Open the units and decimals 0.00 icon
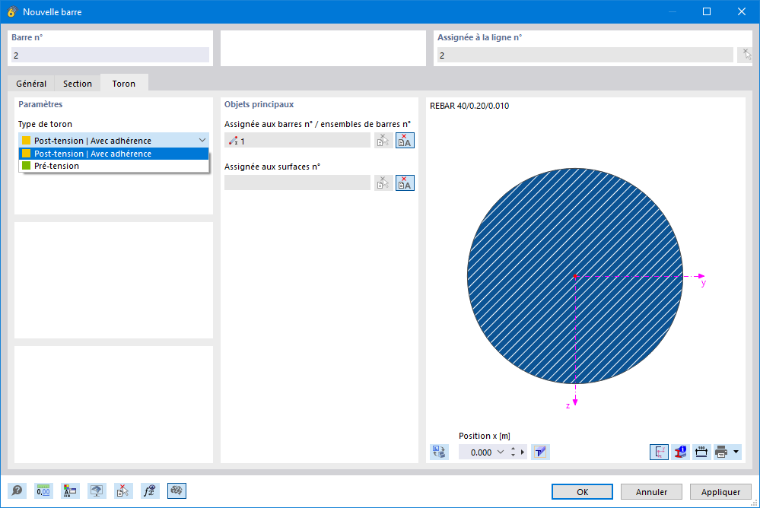 tap(43, 491)
